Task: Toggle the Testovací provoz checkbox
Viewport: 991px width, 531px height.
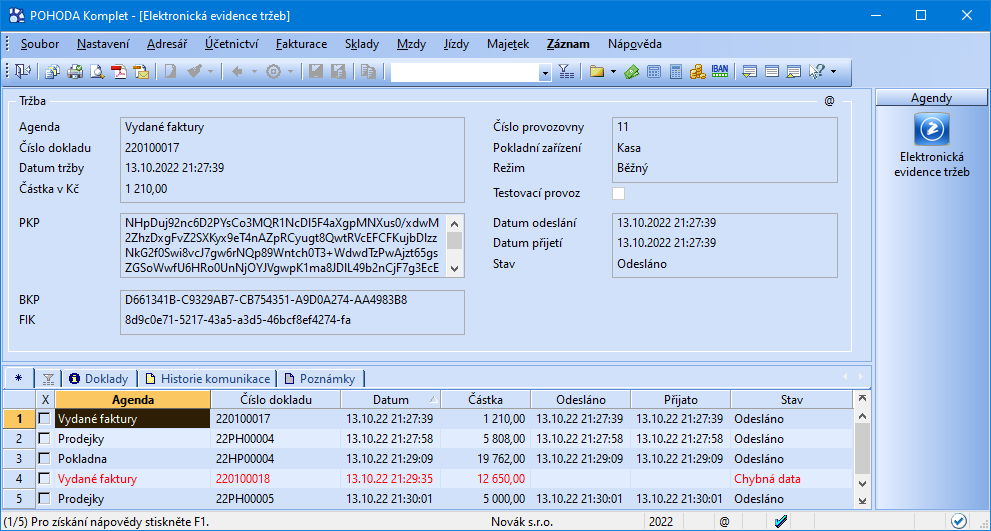Action: coord(618,193)
